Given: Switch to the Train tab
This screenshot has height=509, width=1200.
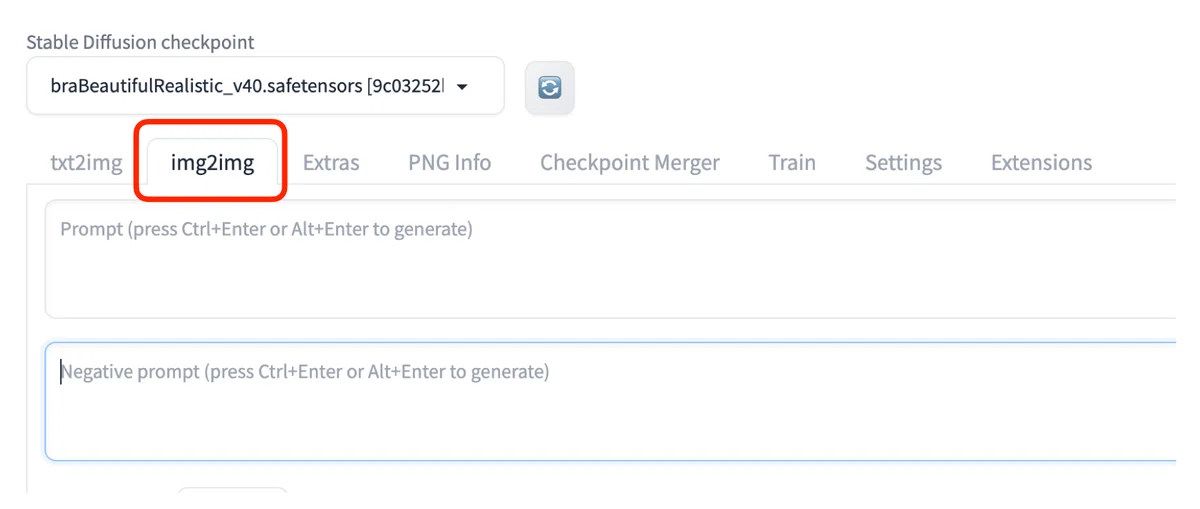Looking at the screenshot, I should point(792,162).
